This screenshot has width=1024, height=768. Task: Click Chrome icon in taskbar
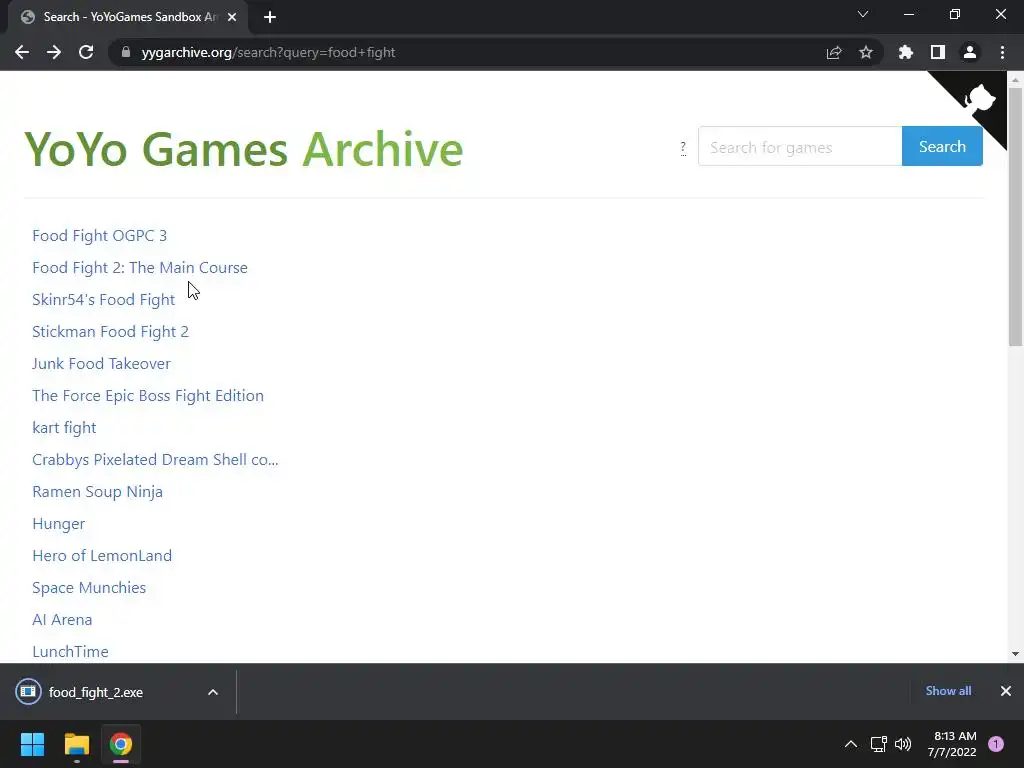click(x=121, y=744)
